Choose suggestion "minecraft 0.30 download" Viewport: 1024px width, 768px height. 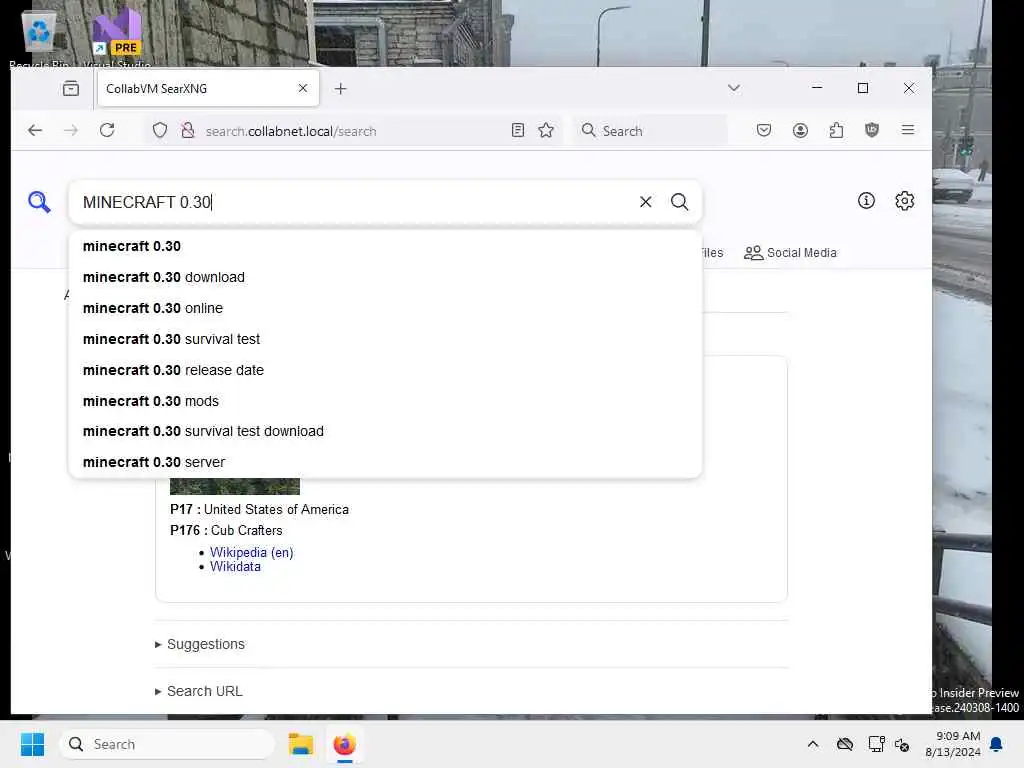point(385,277)
